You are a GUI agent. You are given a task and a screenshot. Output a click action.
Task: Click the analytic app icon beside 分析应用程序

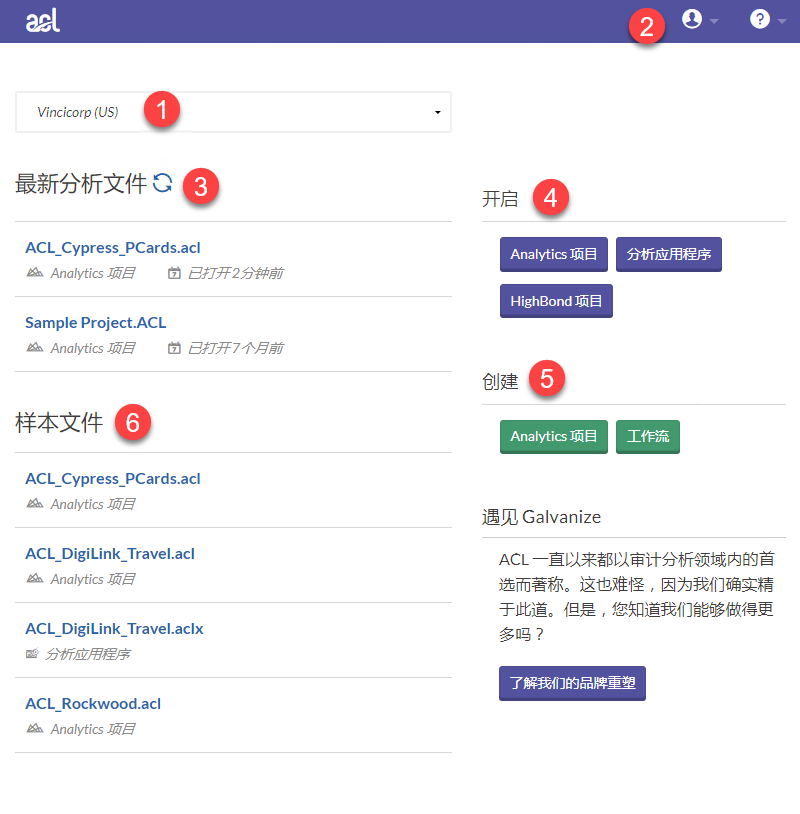point(34,654)
